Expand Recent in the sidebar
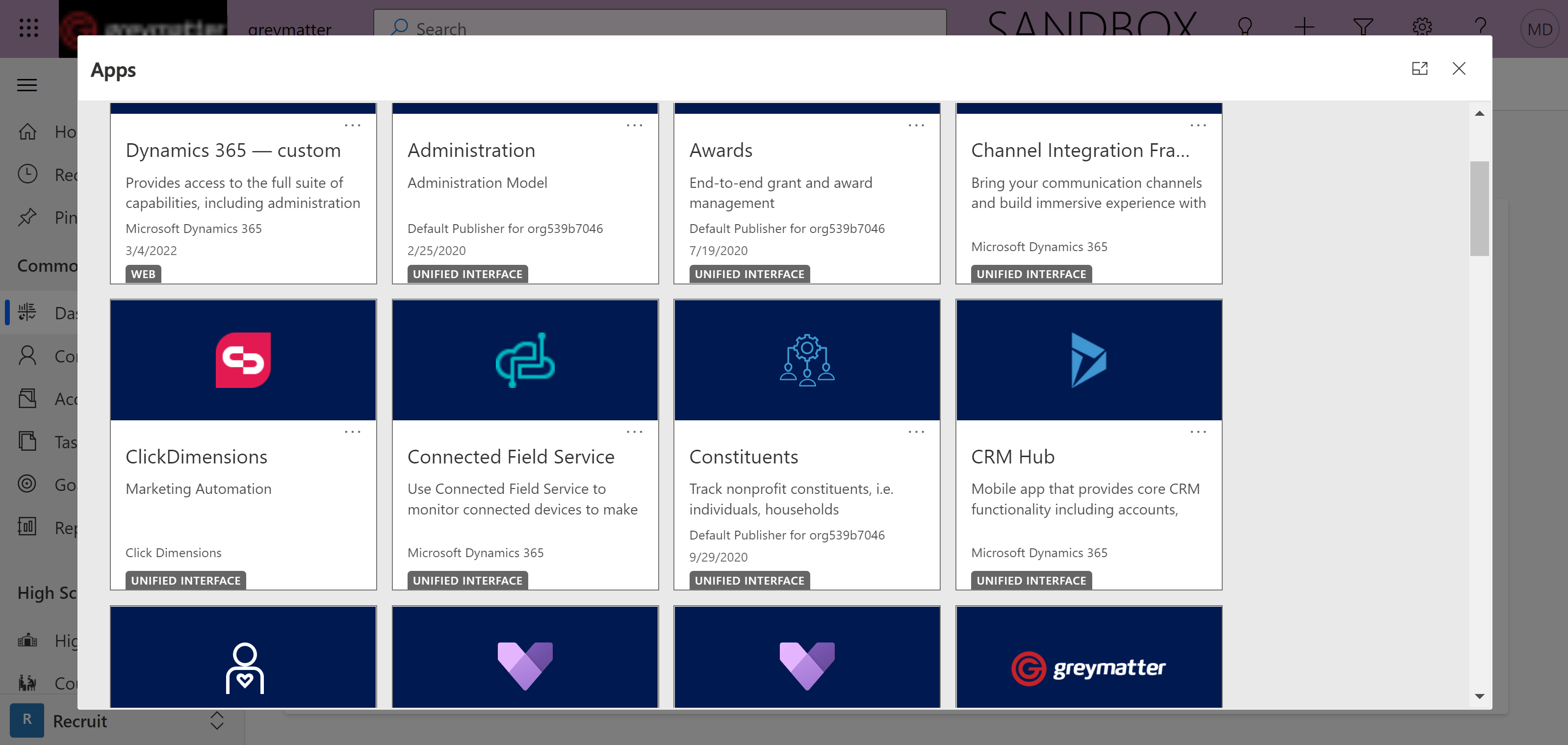The height and width of the screenshot is (745, 1568). click(39, 175)
